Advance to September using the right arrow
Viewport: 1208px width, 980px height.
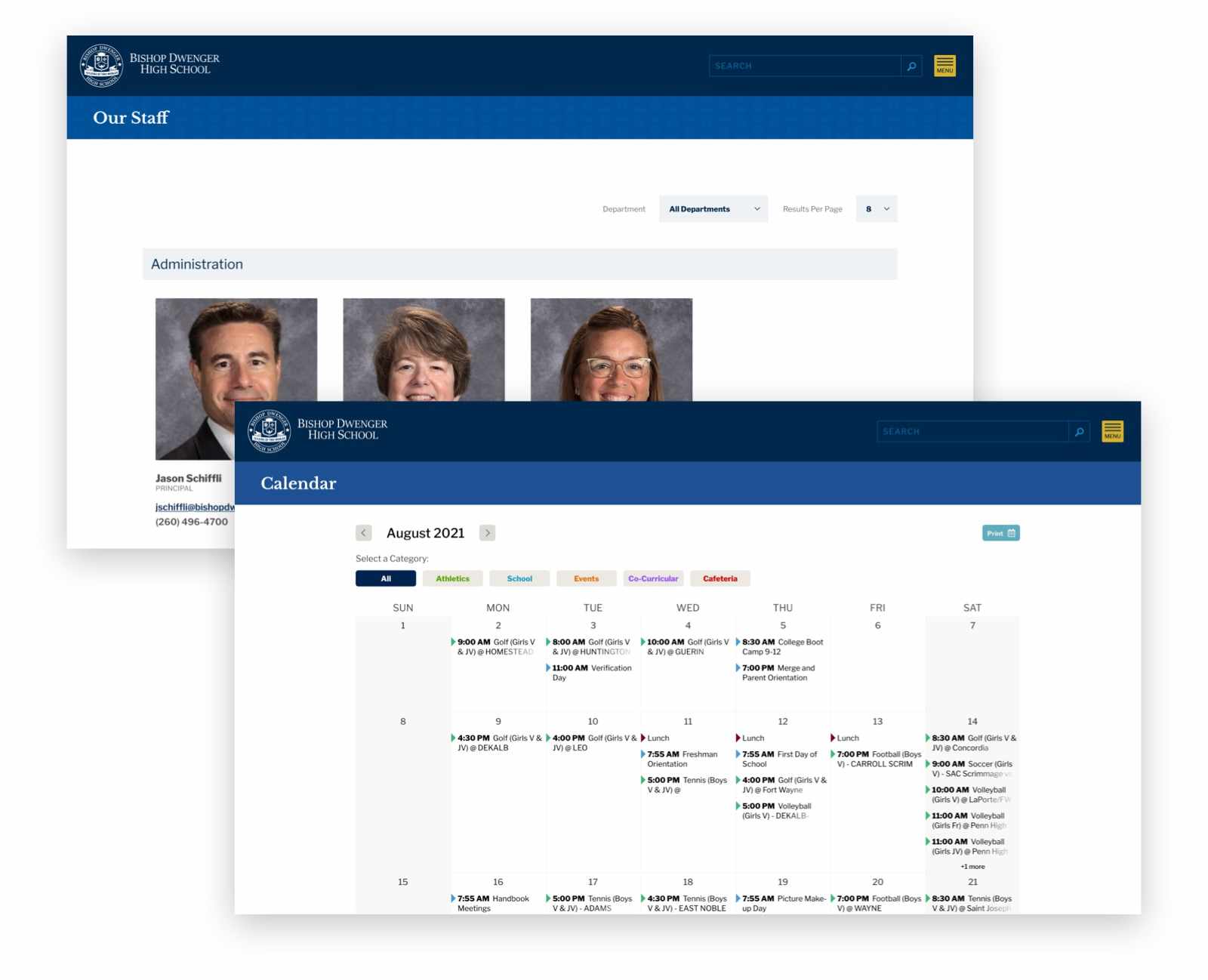click(x=488, y=533)
